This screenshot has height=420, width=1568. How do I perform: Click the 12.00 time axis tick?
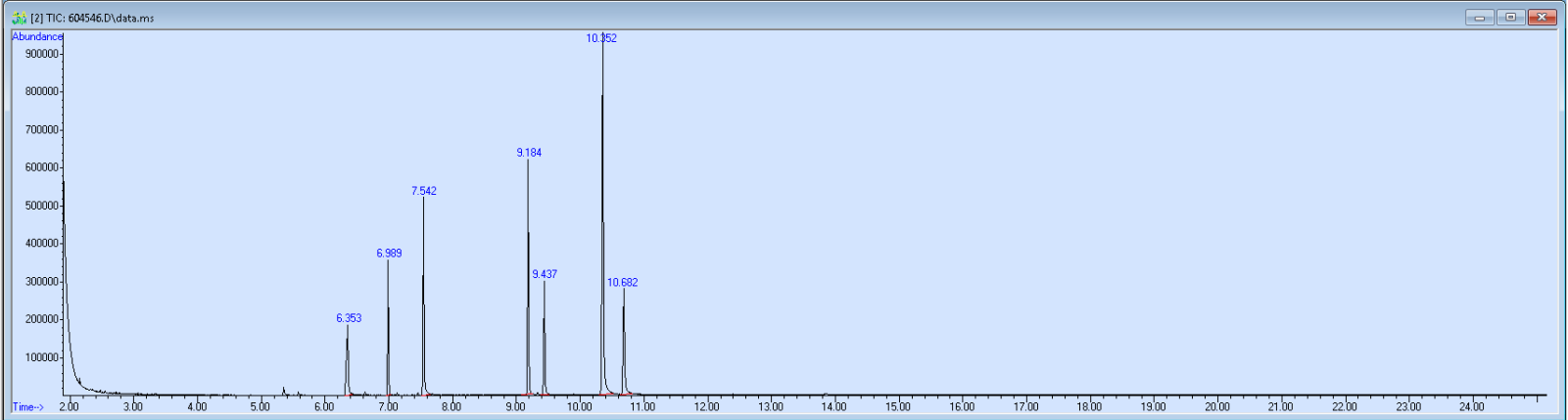tap(706, 406)
